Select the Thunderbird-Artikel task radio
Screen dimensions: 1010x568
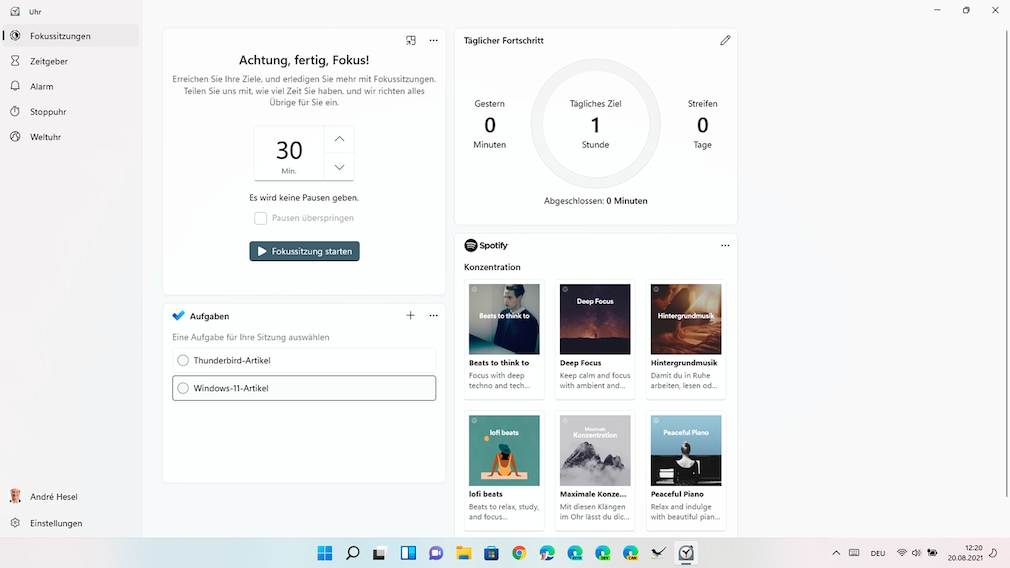(x=183, y=361)
